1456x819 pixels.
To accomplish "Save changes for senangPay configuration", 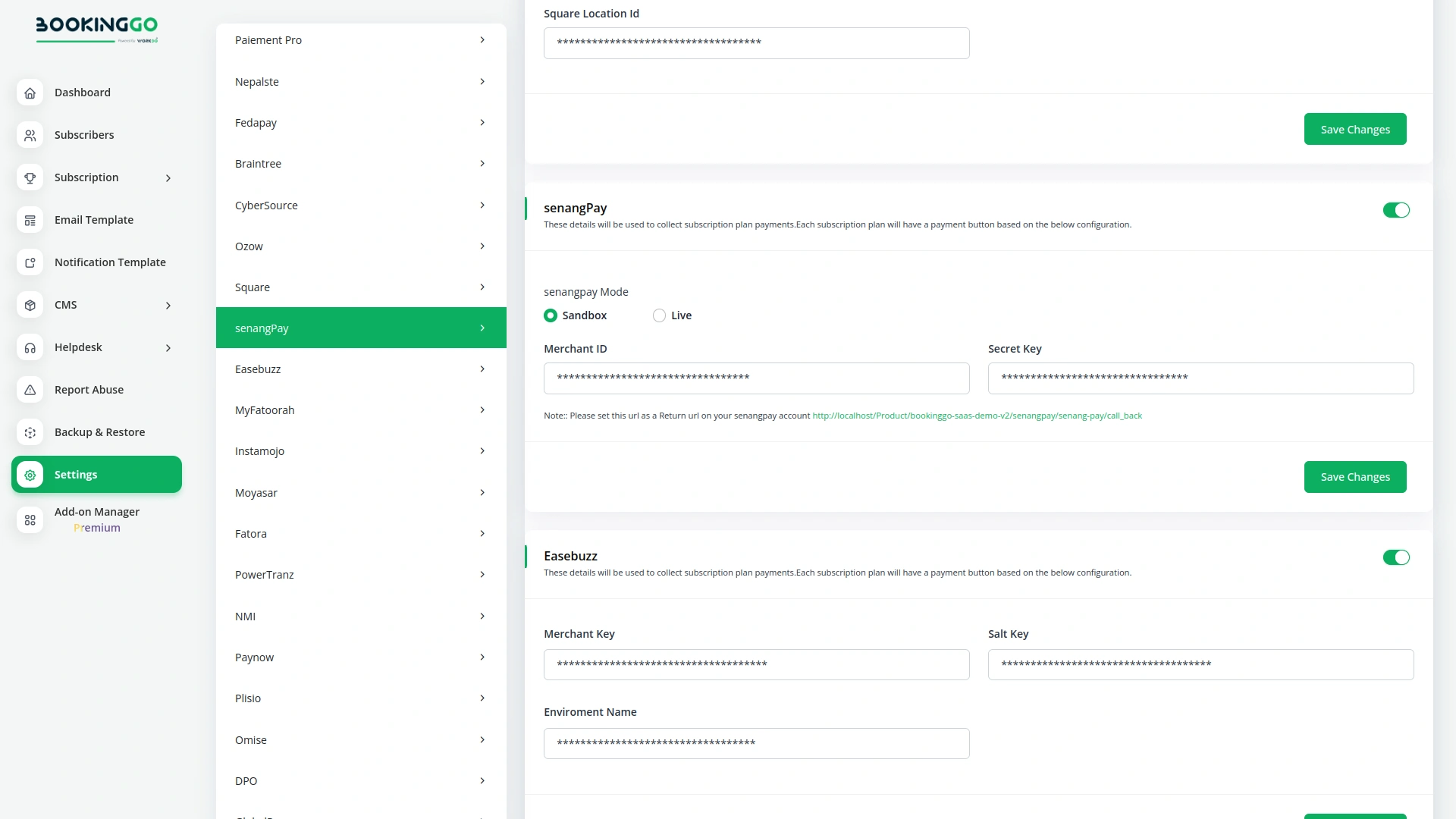I will click(x=1355, y=476).
